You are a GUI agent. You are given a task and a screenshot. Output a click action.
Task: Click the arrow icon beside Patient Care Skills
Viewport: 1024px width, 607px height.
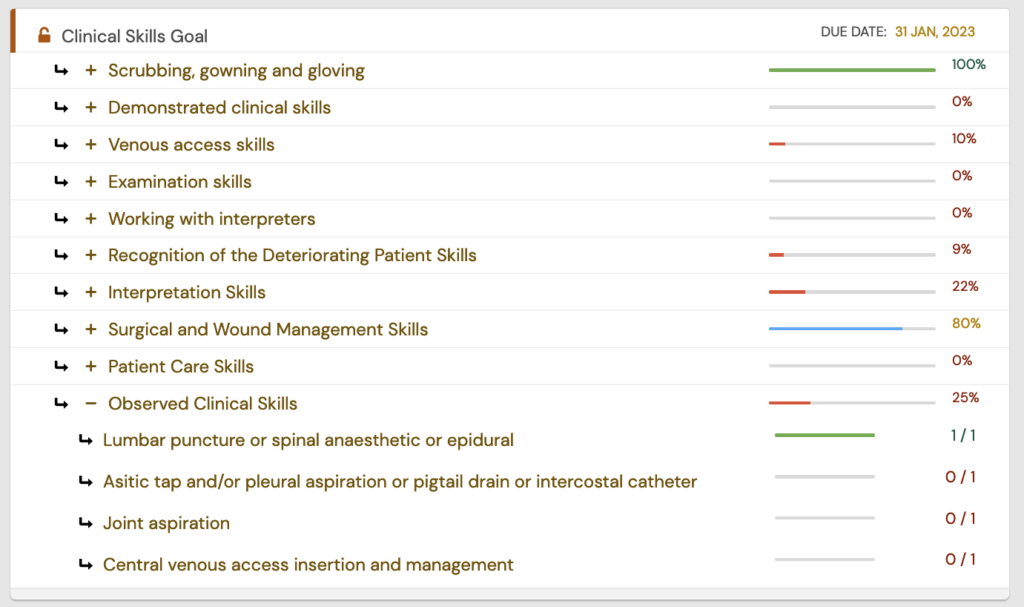(x=63, y=366)
